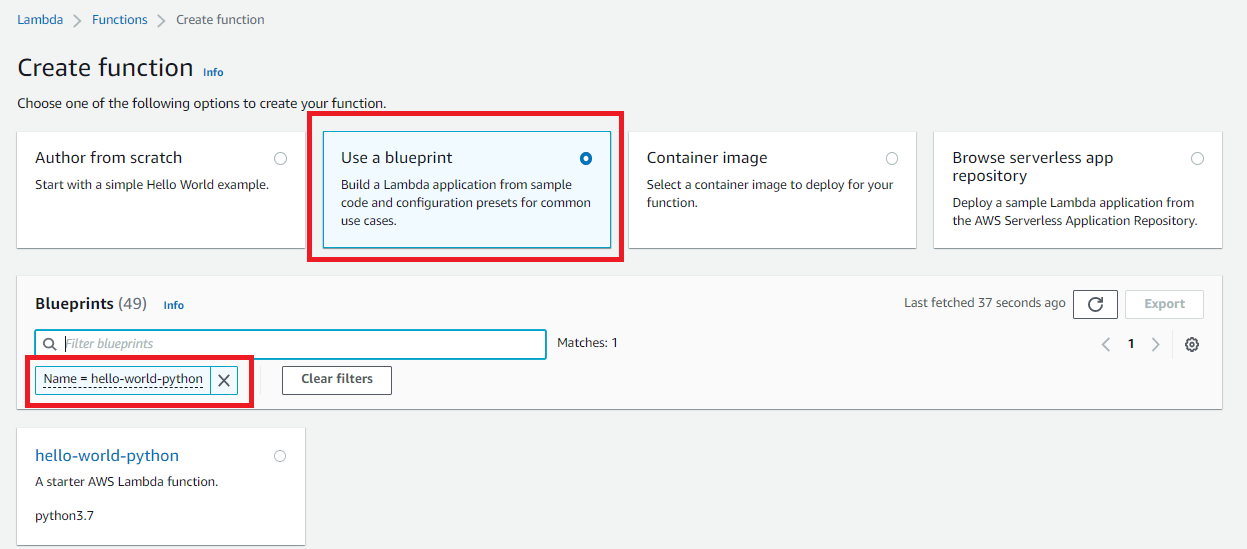The image size is (1247, 549).
Task: Refresh the blueprints list
Action: [x=1095, y=304]
